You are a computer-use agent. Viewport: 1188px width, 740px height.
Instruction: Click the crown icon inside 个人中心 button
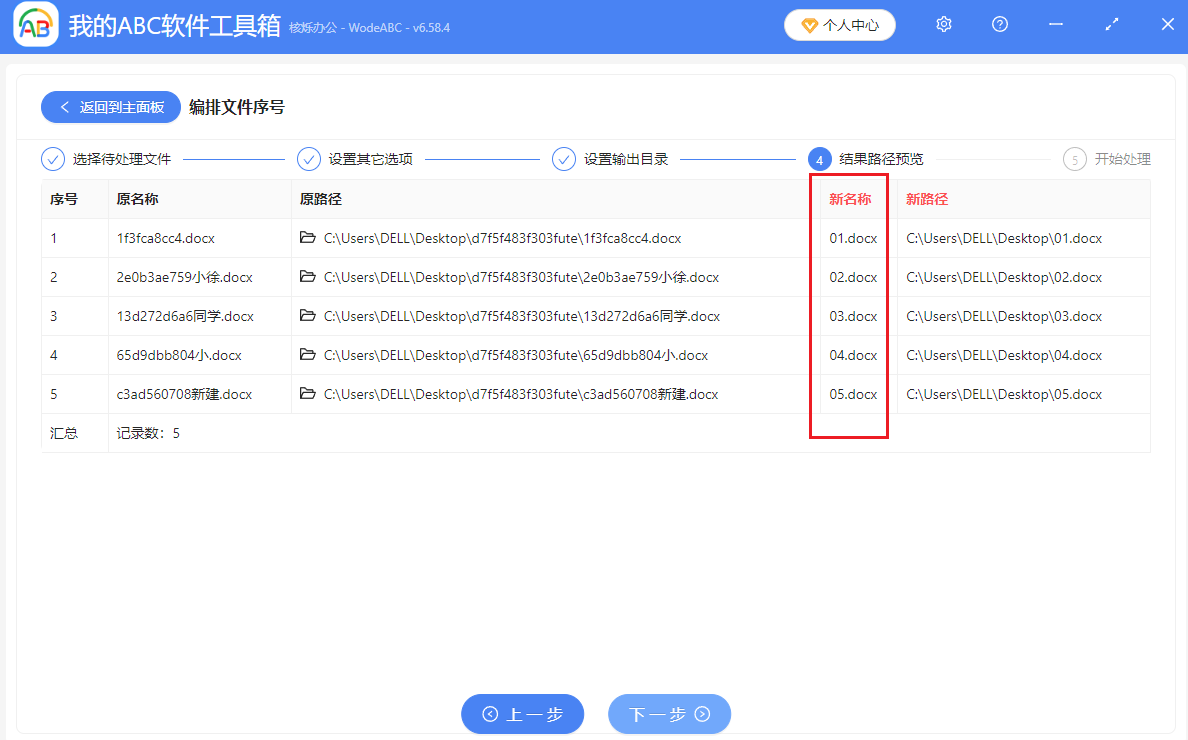(x=810, y=24)
